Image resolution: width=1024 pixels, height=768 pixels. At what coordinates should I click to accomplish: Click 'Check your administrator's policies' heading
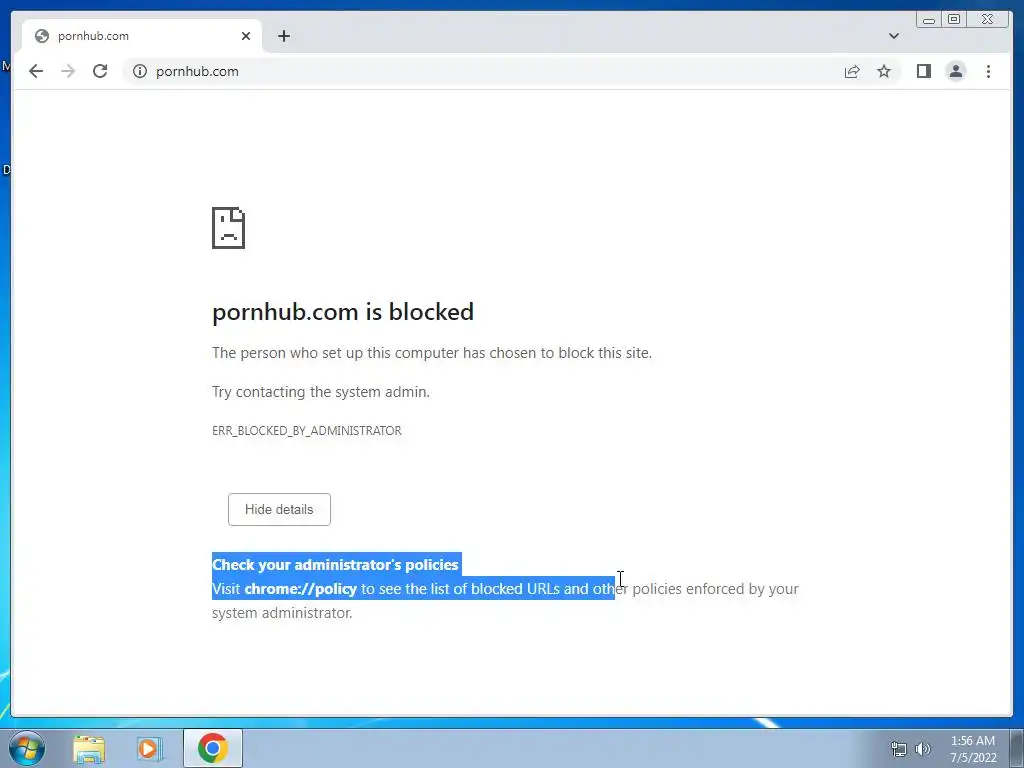tap(335, 564)
